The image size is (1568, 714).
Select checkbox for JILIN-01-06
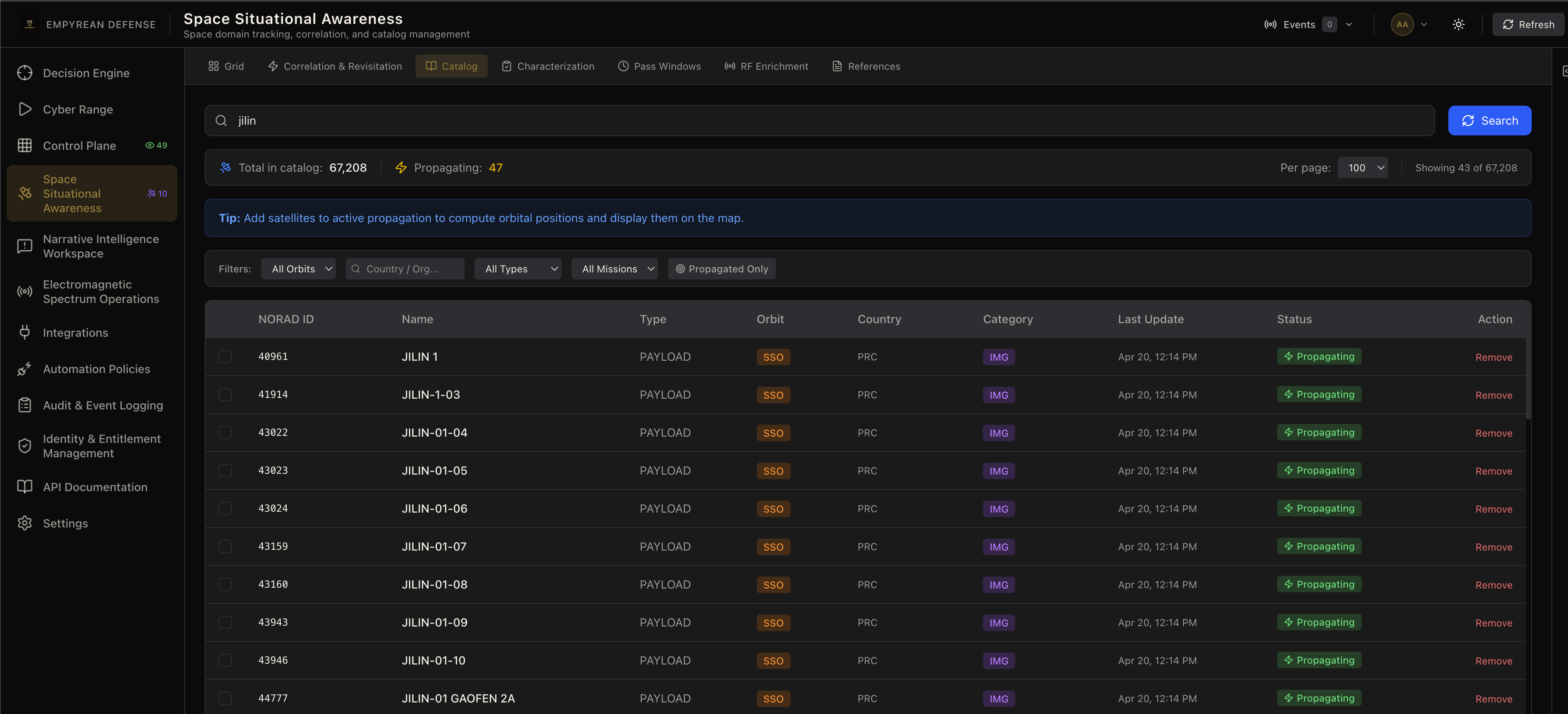click(x=225, y=508)
